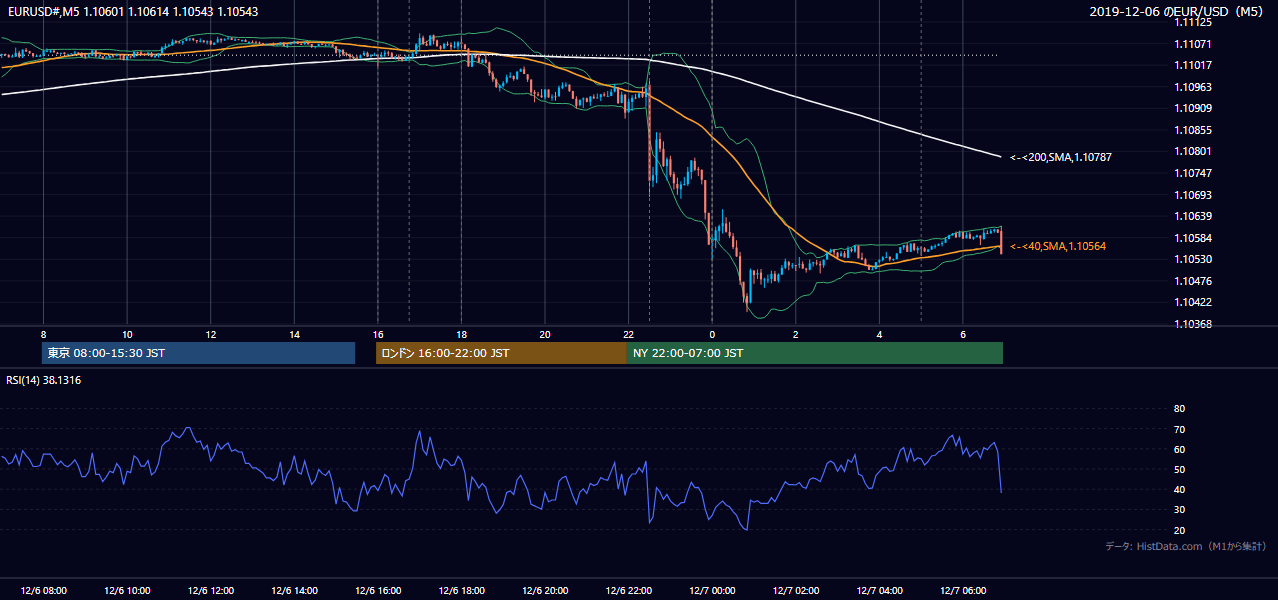Click price axis value 1.10855
Screen dimensions: 1278x600
pyautogui.click(x=1194, y=130)
